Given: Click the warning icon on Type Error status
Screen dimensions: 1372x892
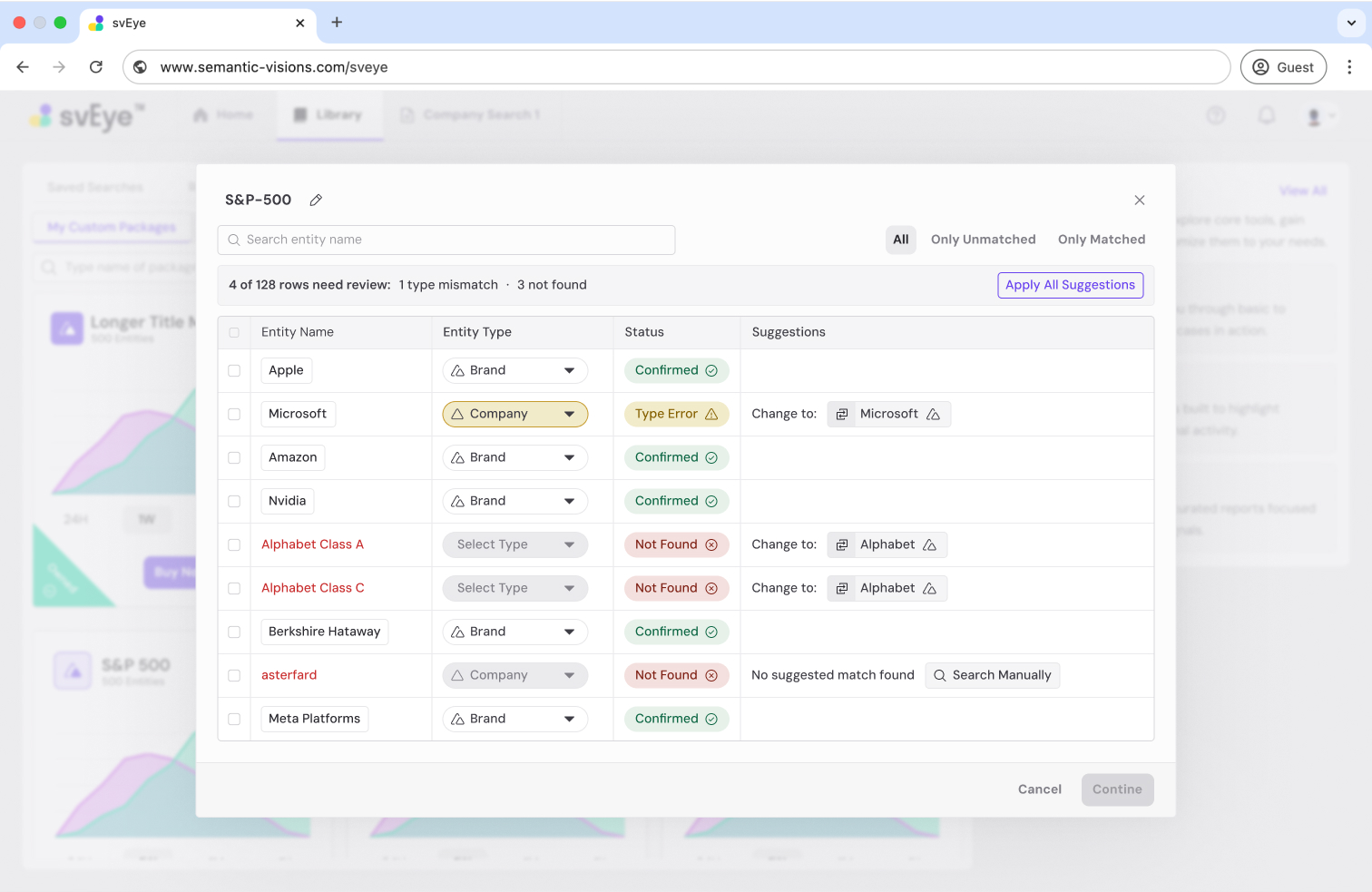Looking at the screenshot, I should pyautogui.click(x=711, y=414).
